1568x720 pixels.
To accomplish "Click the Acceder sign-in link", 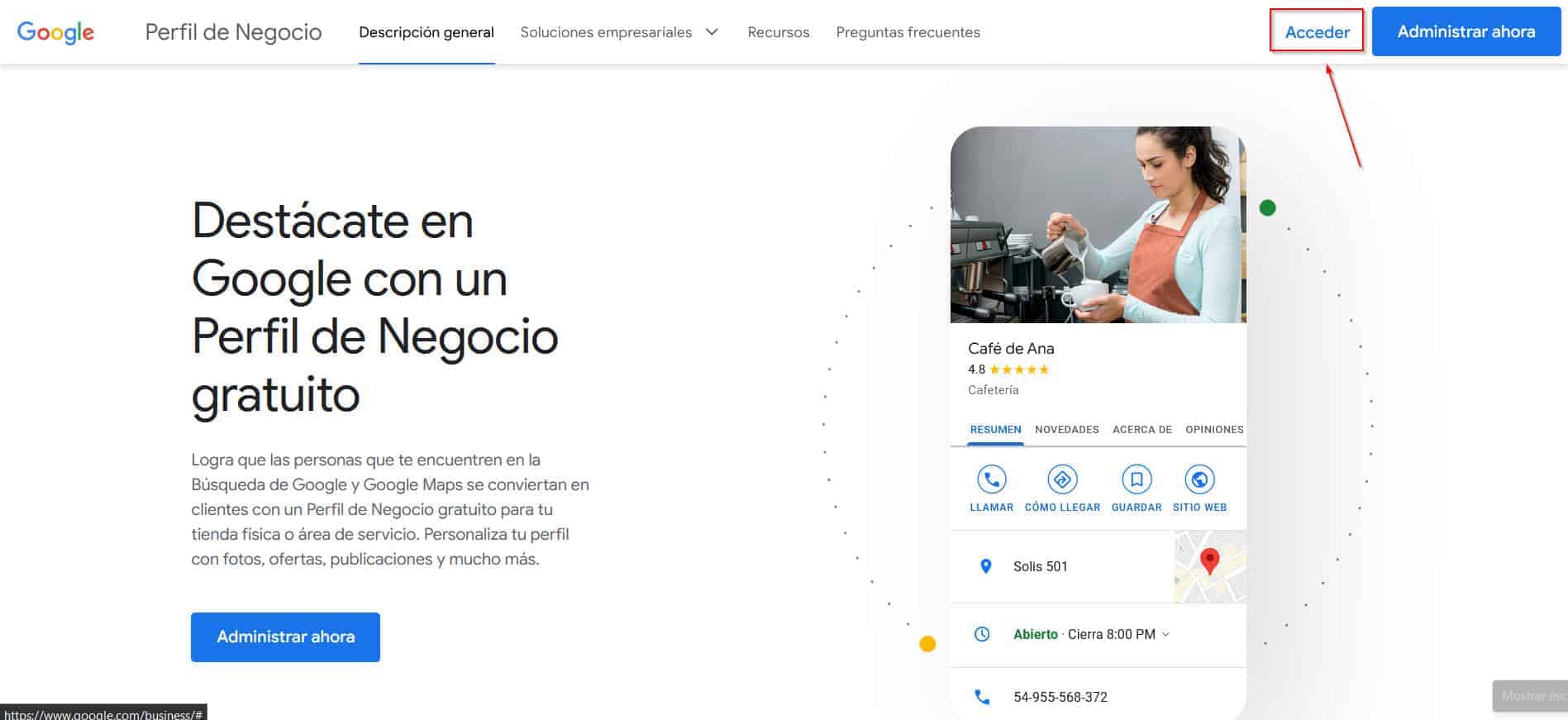I will coord(1317,32).
